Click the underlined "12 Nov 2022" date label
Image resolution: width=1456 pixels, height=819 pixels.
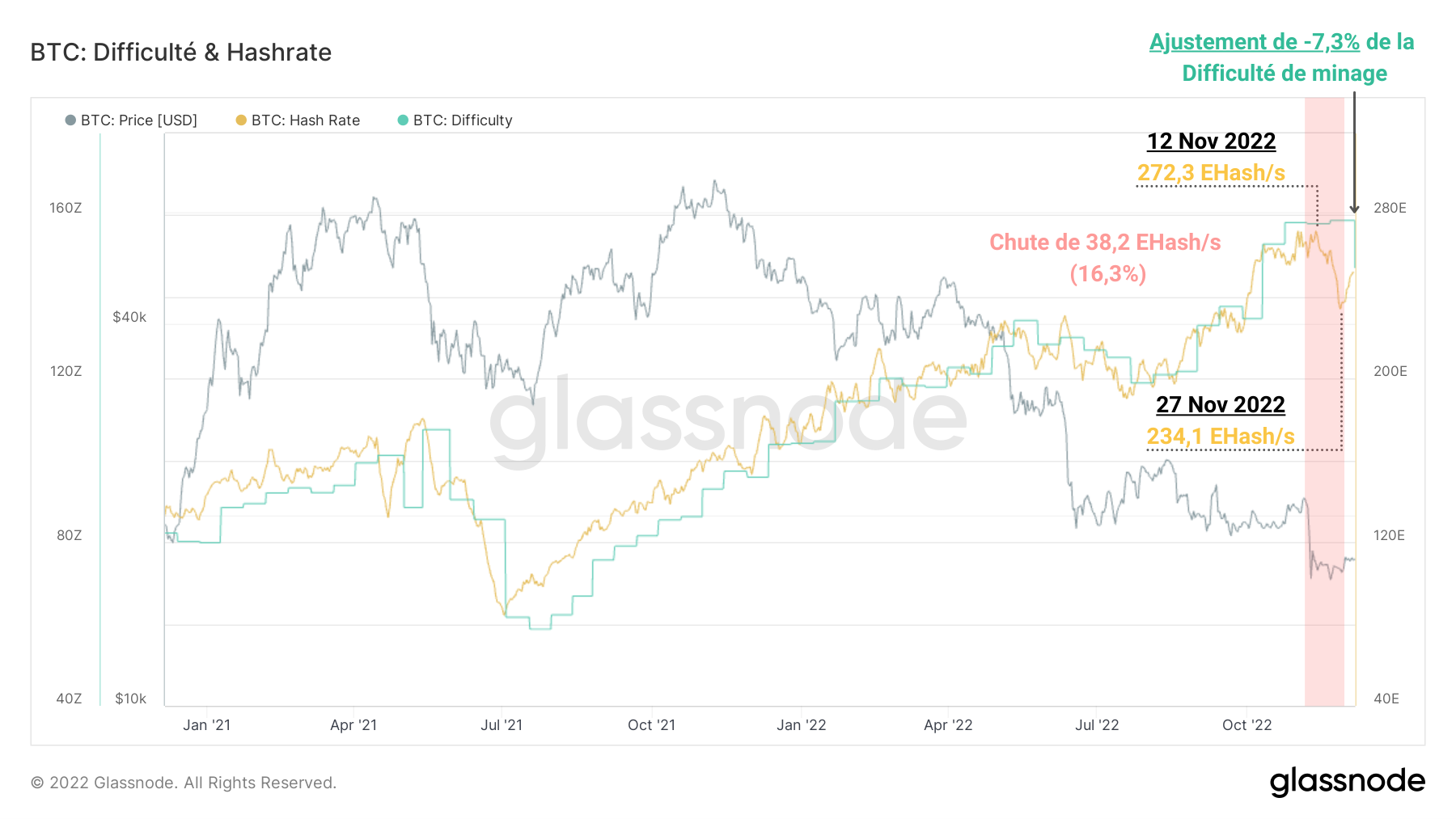click(1211, 141)
